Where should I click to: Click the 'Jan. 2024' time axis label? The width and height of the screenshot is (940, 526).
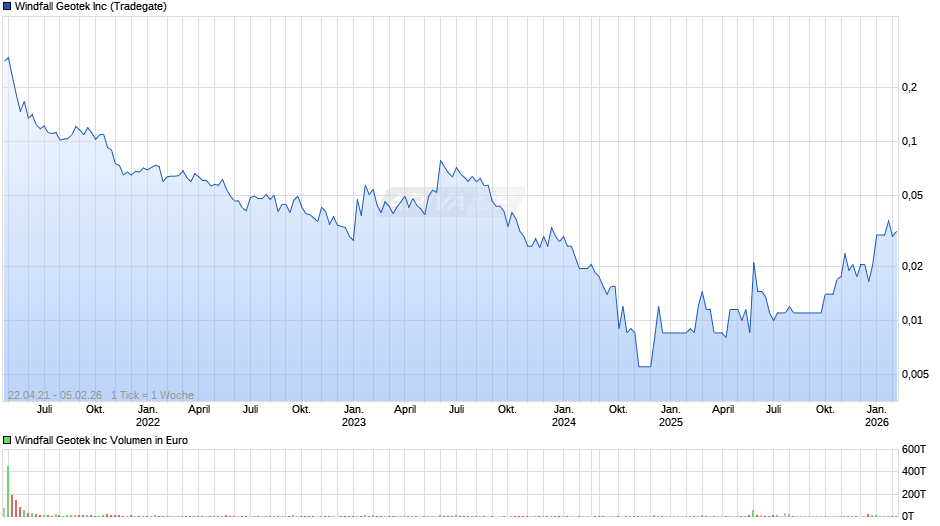pos(564,416)
